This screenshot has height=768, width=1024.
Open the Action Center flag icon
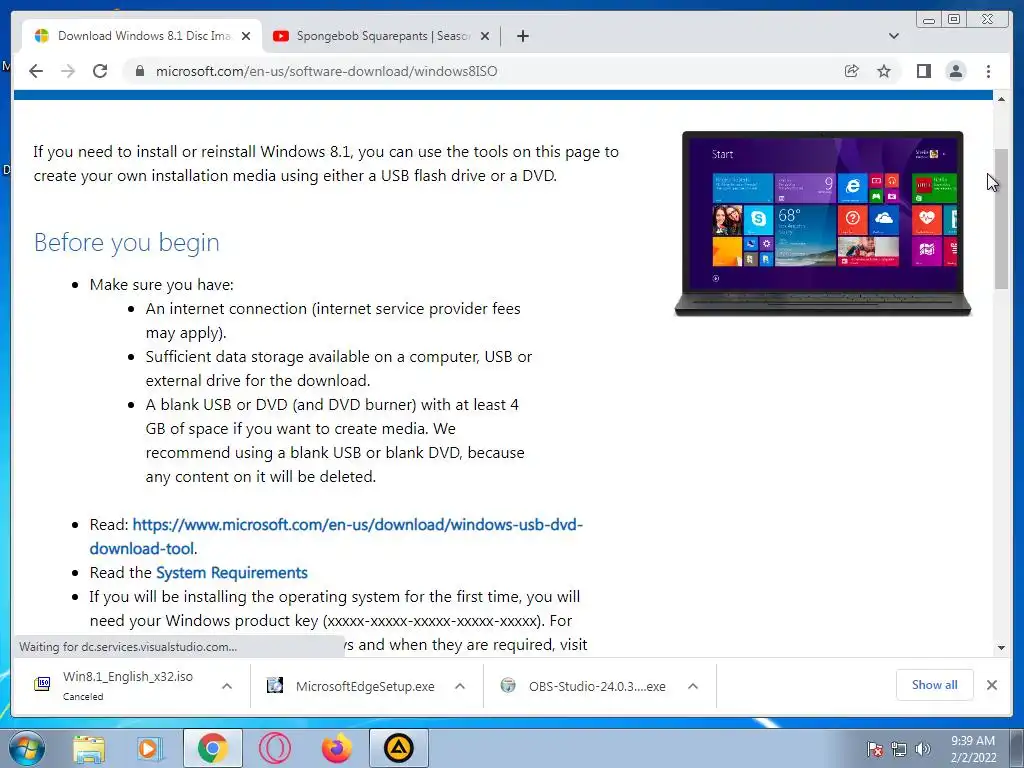(875, 749)
